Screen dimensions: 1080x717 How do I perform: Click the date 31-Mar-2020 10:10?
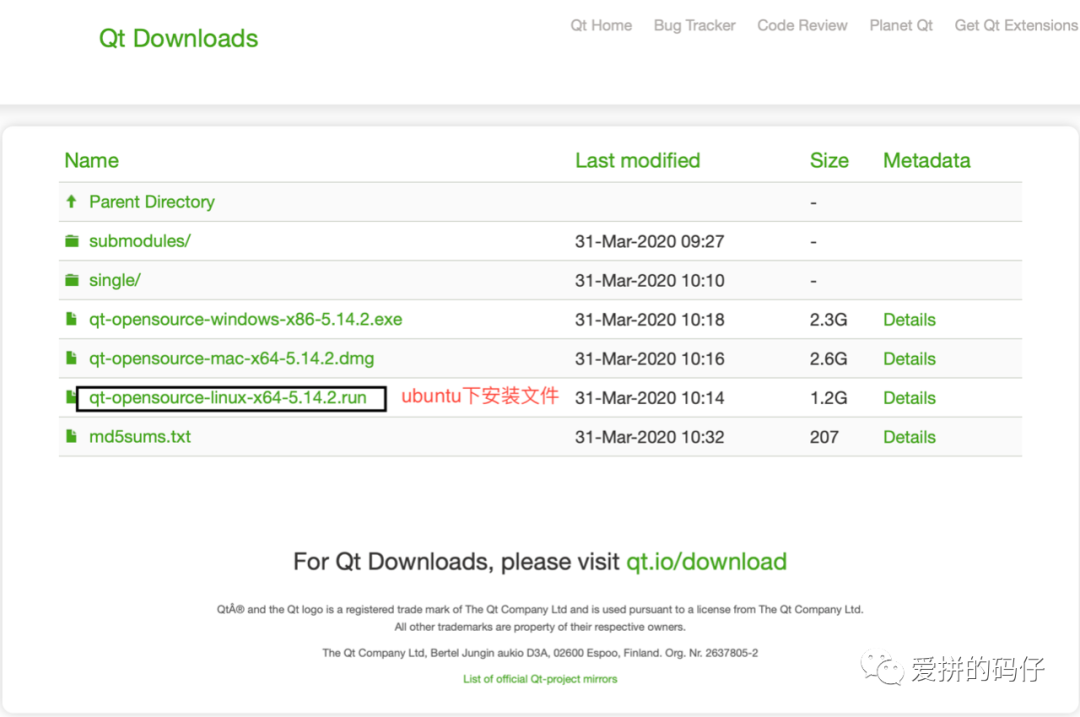pyautogui.click(x=650, y=281)
